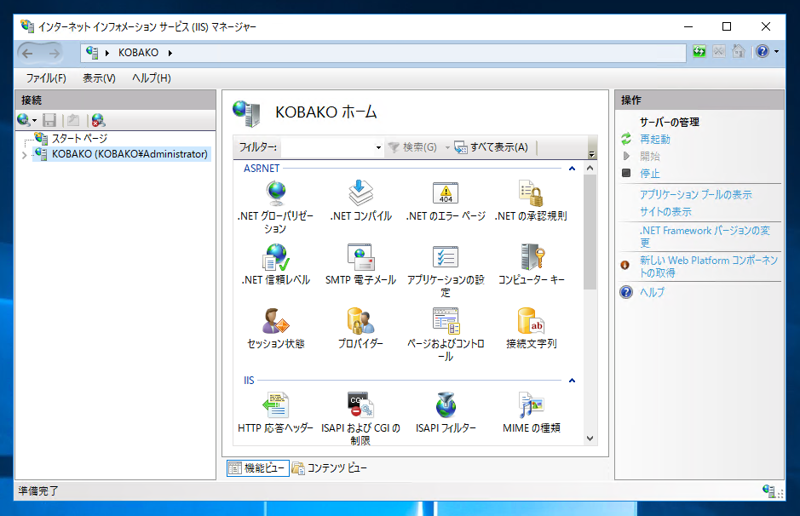Open .NET の承認規則 feature
The image size is (800, 516).
[x=531, y=201]
